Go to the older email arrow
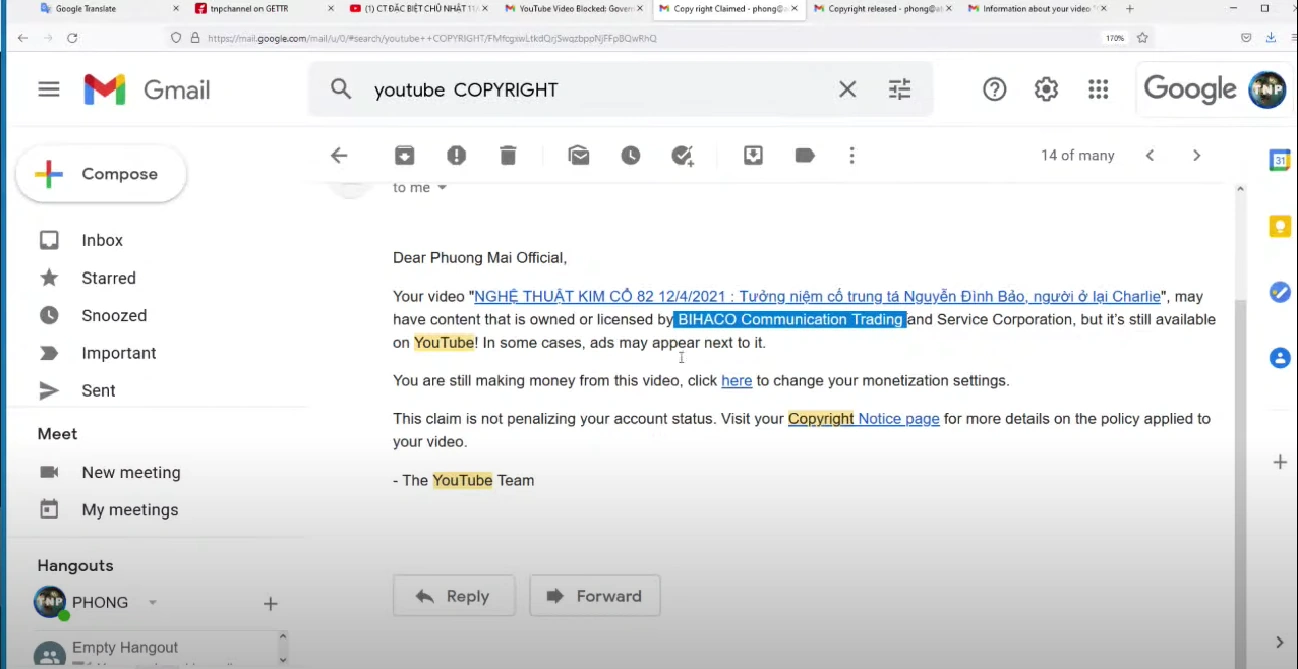The height and width of the screenshot is (669, 1298). [x=1197, y=155]
